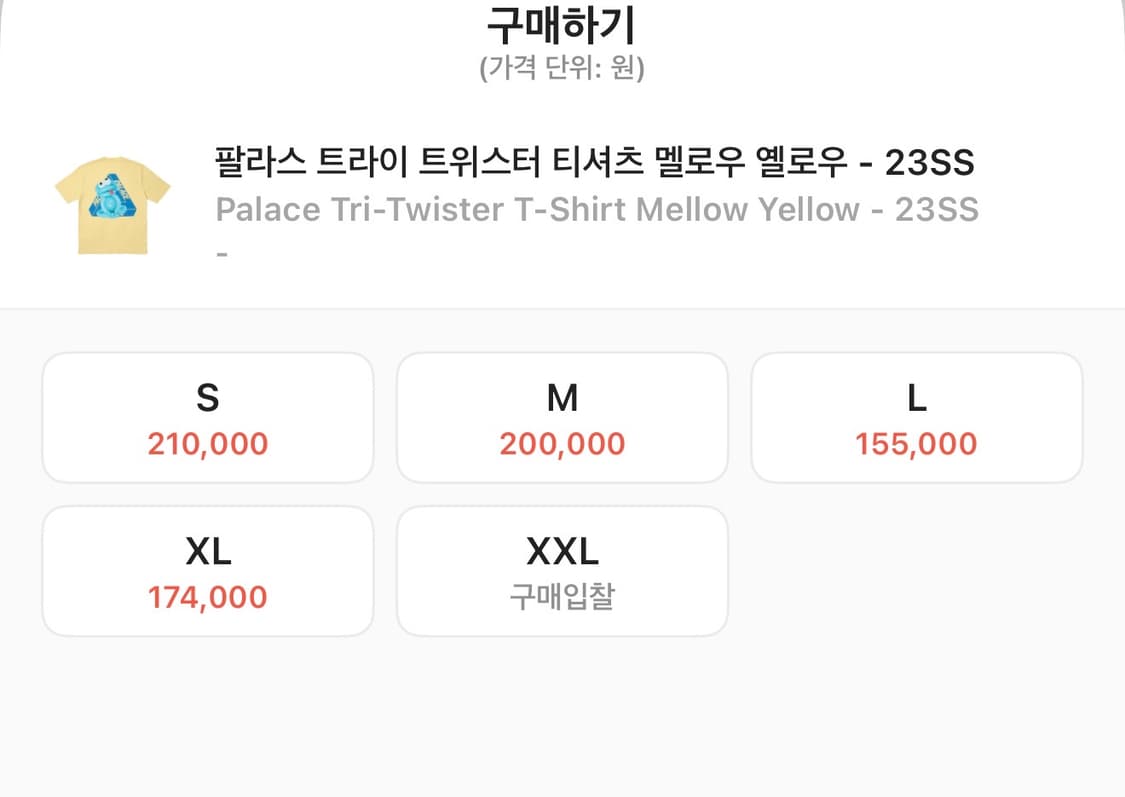Click the price unit note 가격 단위: 원
Screen dimensions: 1125x797
point(562,70)
